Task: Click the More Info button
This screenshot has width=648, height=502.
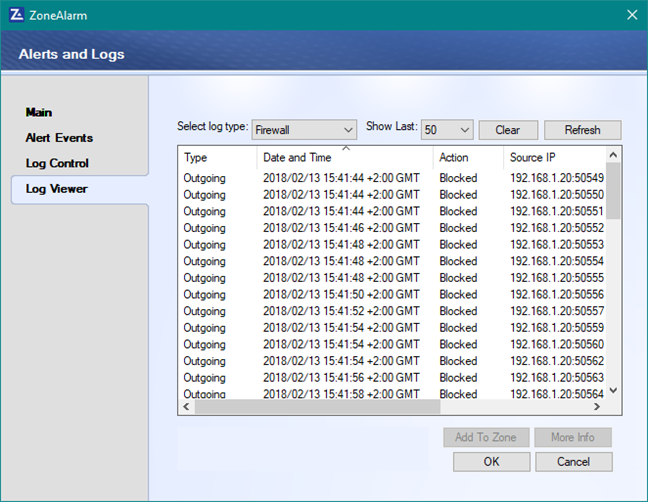Action: 573,437
